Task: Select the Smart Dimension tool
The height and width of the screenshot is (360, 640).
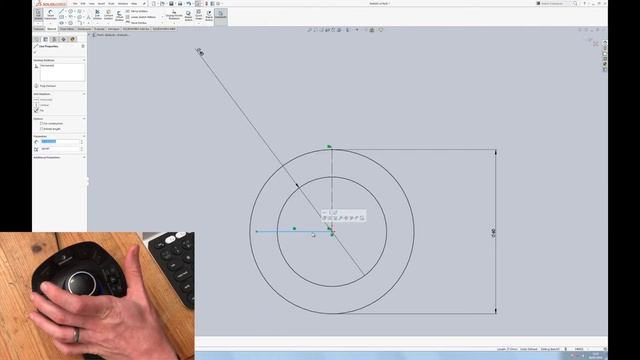Action: click(51, 14)
